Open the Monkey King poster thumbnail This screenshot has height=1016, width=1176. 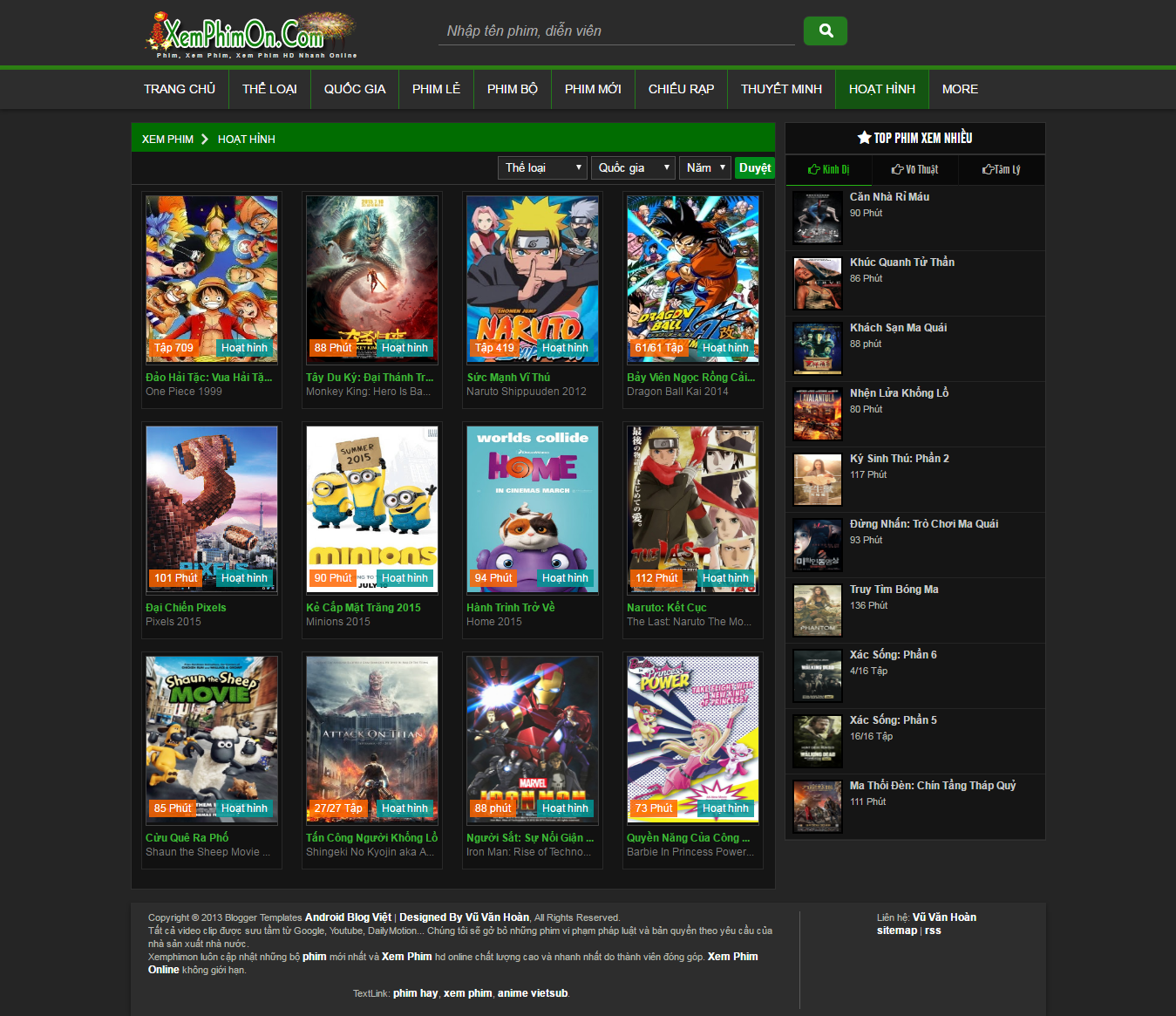[x=372, y=278]
